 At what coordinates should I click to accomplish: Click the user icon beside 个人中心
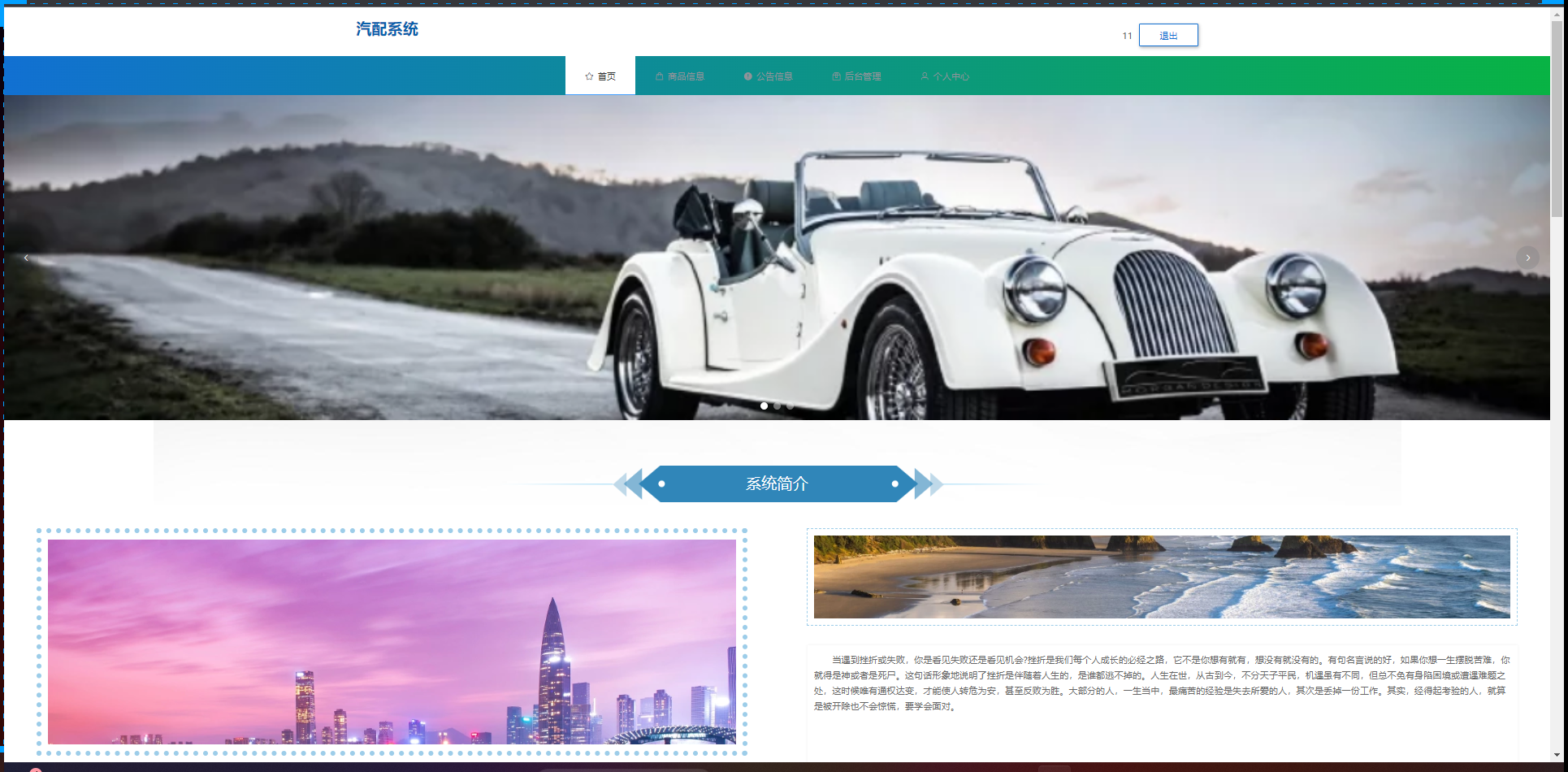(925, 76)
